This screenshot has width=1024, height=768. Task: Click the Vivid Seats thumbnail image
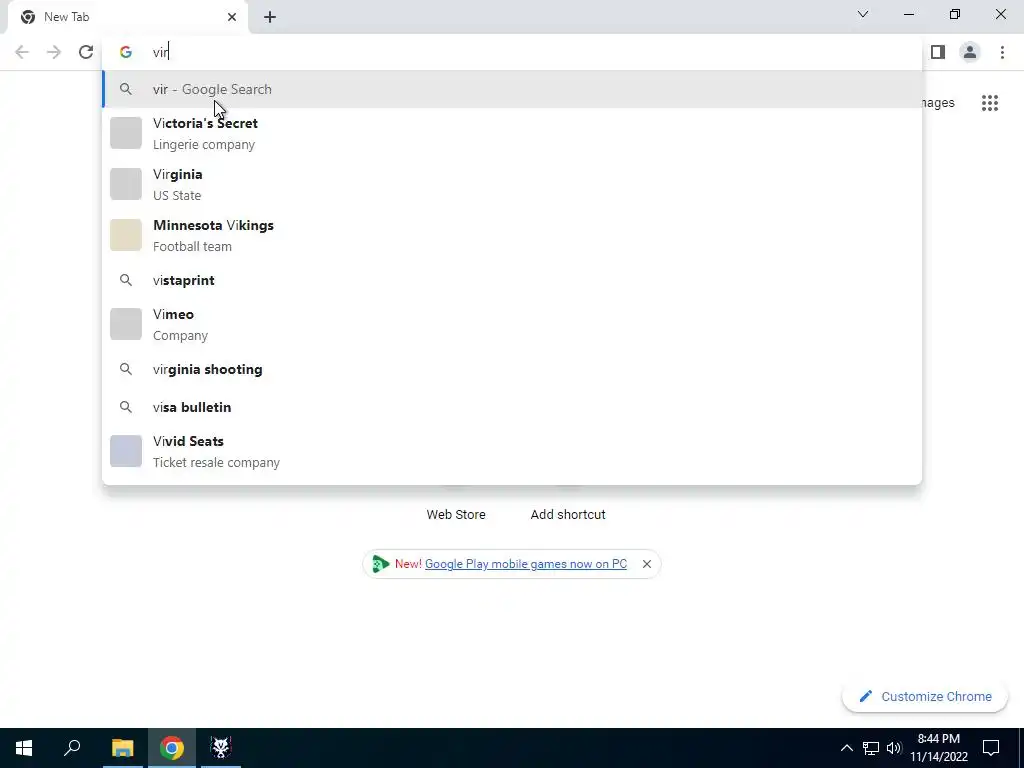[126, 451]
